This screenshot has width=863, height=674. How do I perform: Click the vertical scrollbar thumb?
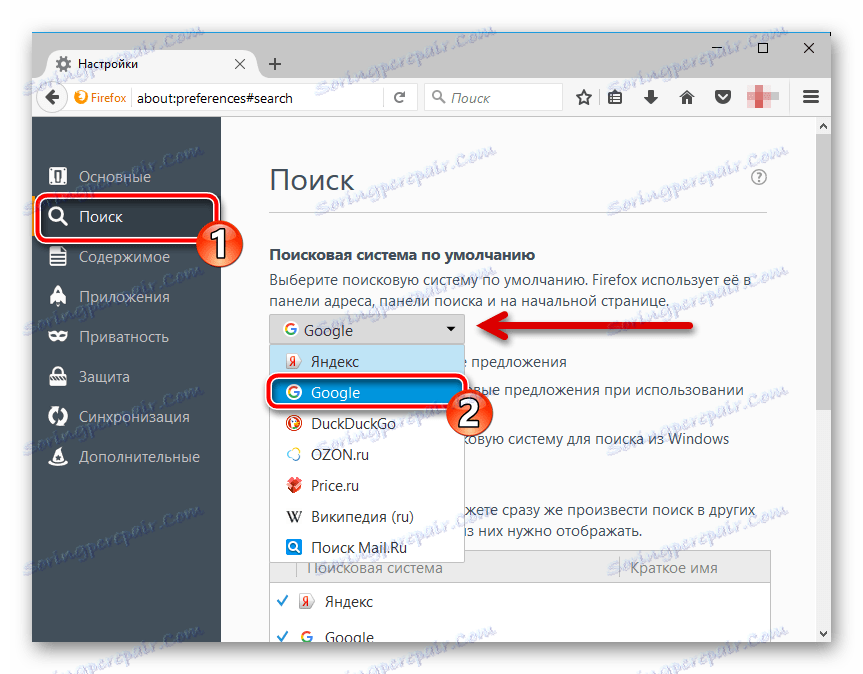(823, 272)
